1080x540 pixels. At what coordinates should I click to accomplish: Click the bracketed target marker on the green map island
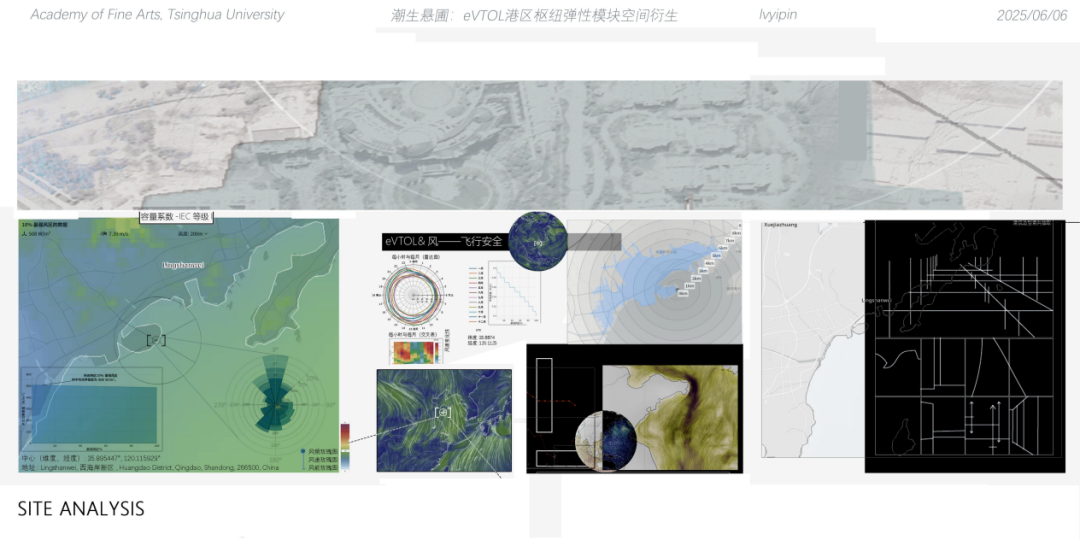point(155,340)
